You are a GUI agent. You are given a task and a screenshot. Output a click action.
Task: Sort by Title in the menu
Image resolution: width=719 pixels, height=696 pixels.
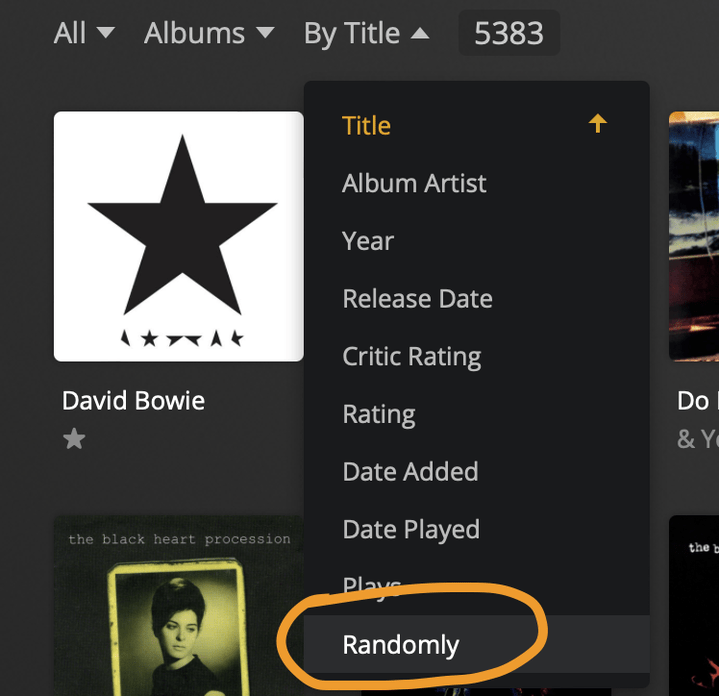366,125
